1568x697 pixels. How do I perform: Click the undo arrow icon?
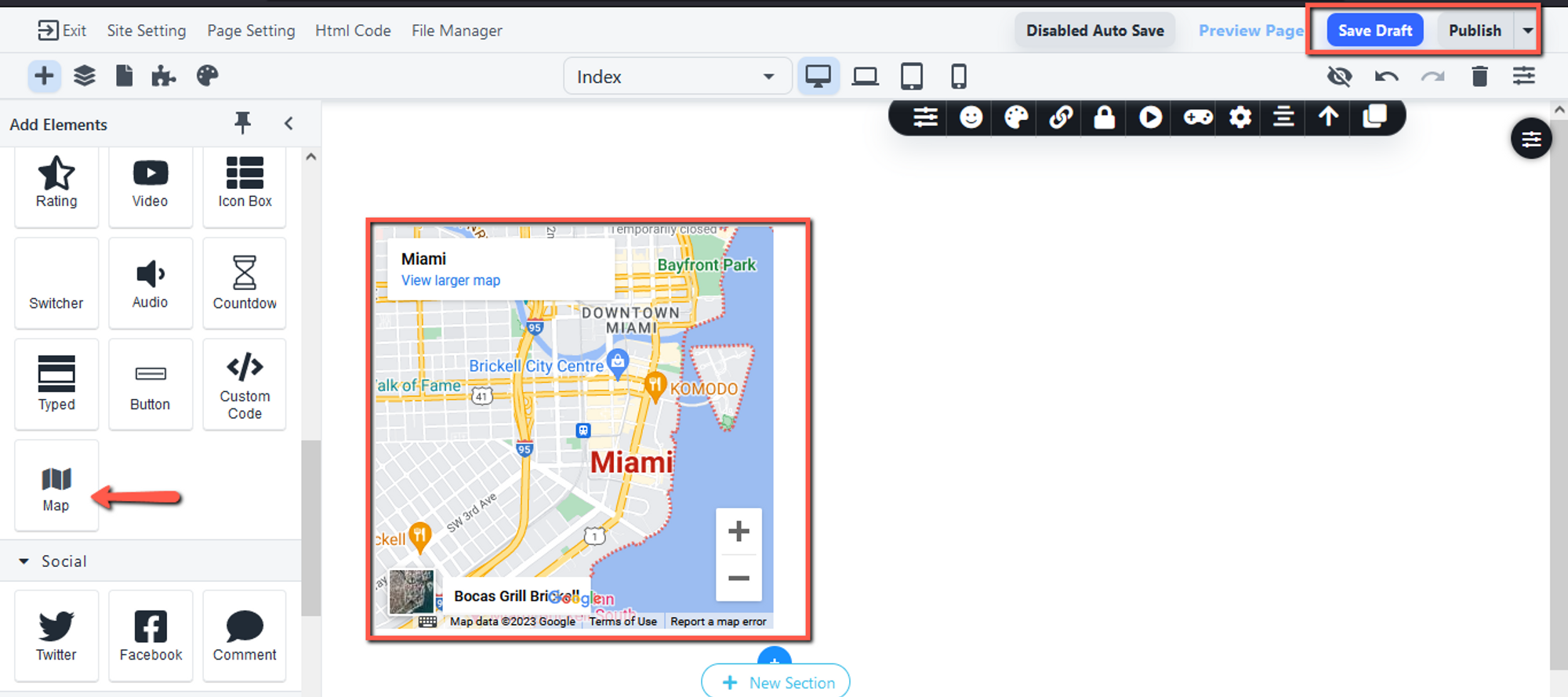[1386, 76]
